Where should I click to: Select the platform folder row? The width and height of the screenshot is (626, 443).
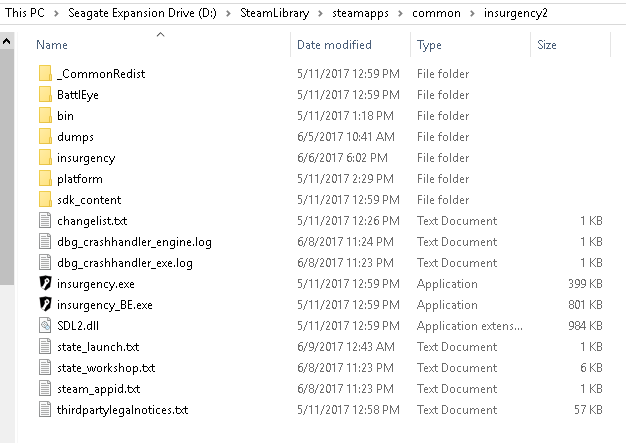[x=80, y=179]
